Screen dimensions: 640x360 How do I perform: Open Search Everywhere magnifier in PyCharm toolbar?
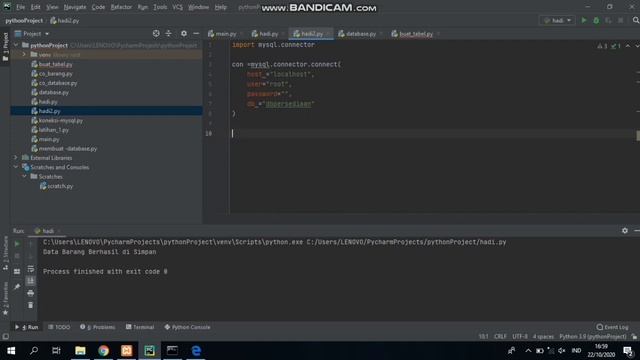coord(636,20)
